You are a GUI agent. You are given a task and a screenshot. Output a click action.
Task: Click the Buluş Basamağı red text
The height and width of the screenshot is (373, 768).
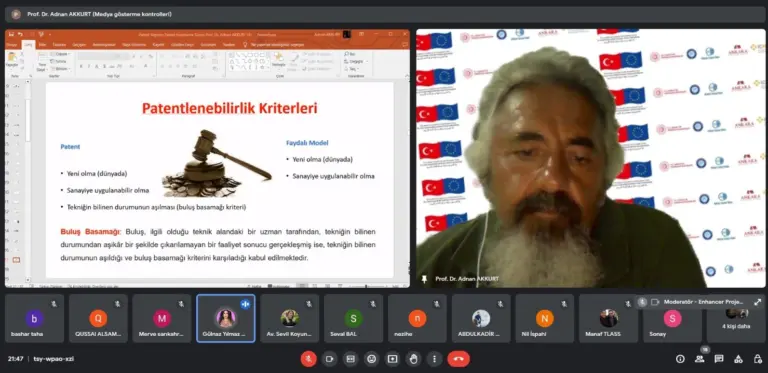90,231
